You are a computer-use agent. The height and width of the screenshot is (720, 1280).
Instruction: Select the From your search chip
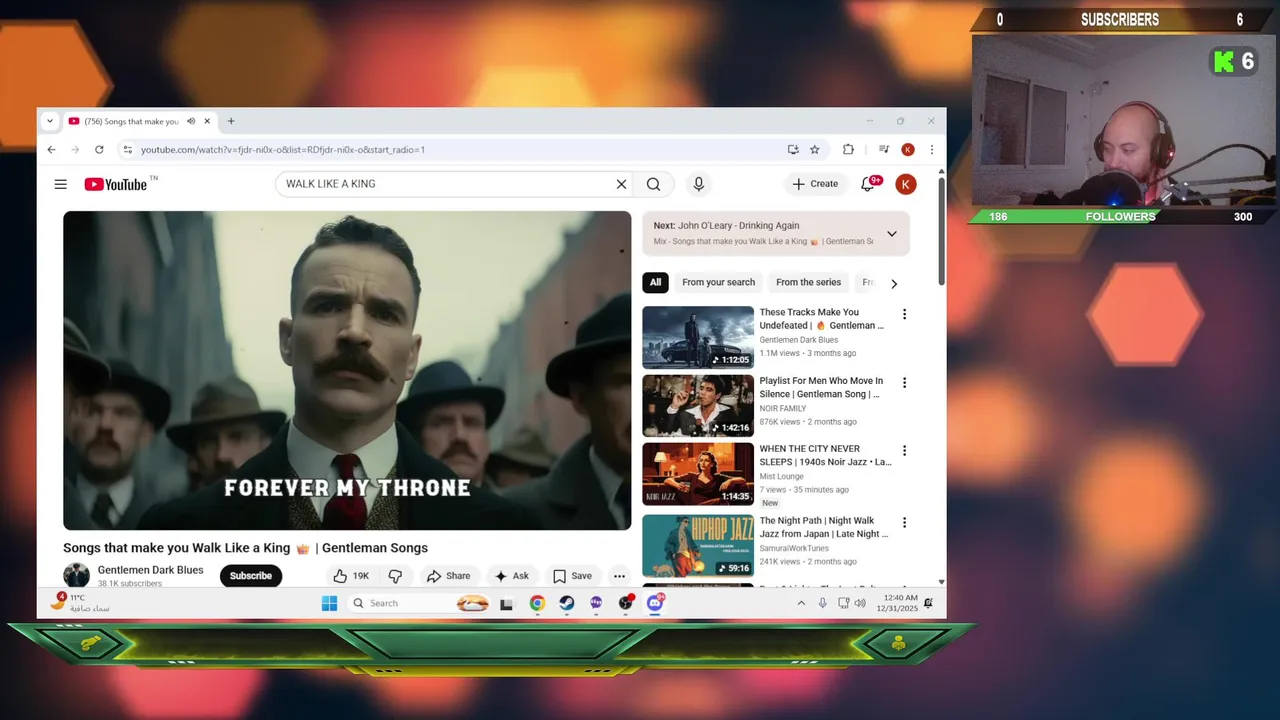(718, 283)
